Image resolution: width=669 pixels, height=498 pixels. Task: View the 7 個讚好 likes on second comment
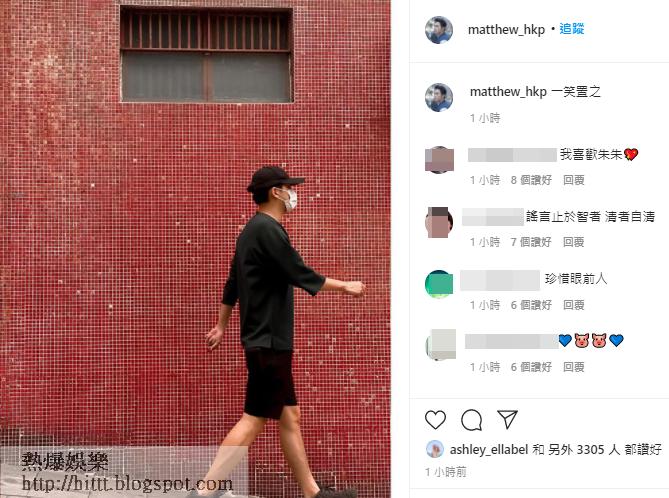(531, 242)
